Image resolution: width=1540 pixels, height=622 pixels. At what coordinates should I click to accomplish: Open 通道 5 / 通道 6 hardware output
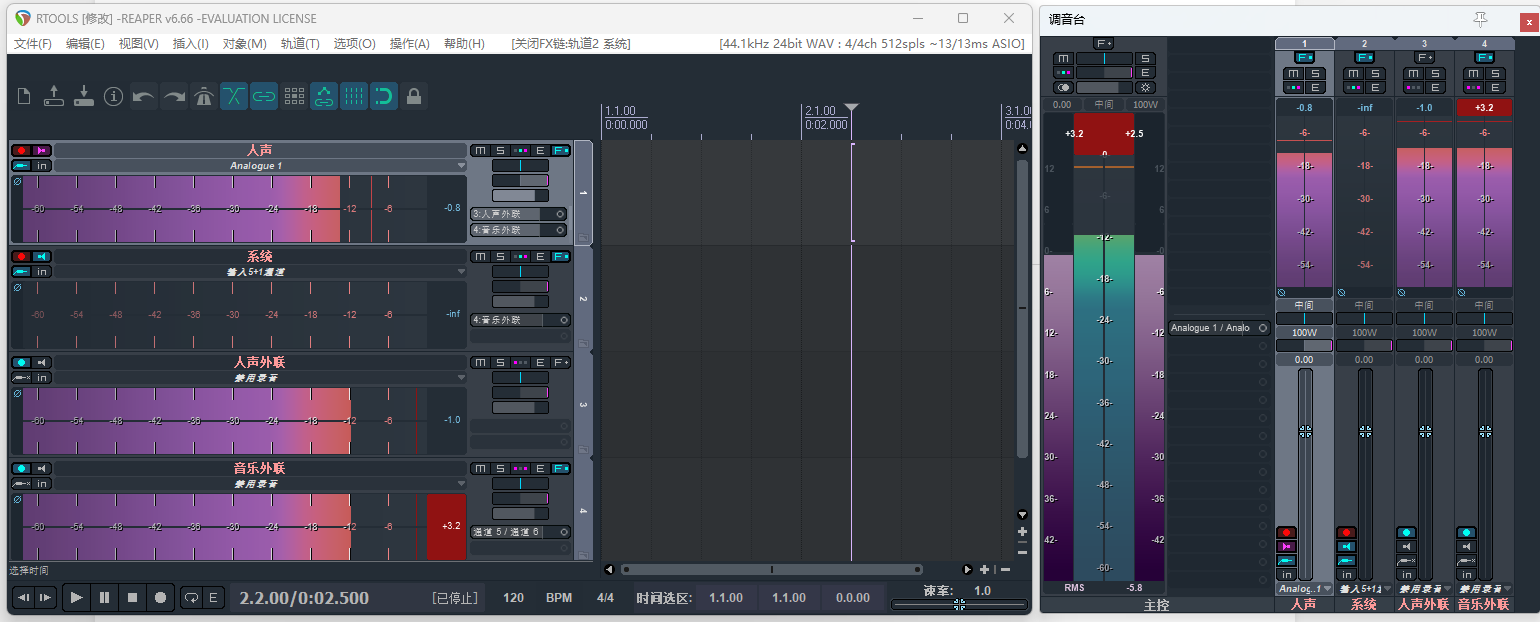pyautogui.click(x=520, y=532)
